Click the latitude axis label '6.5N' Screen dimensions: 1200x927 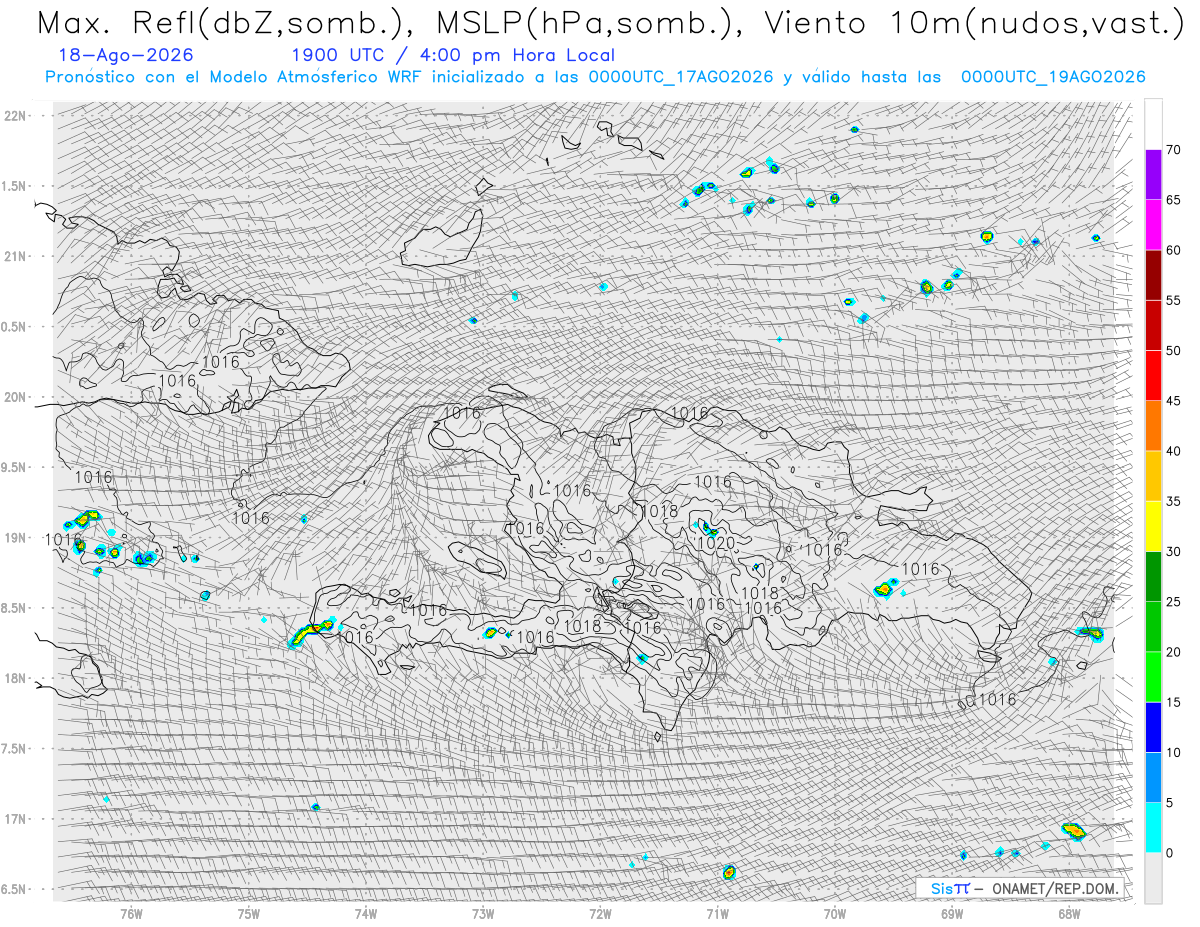click(13, 889)
